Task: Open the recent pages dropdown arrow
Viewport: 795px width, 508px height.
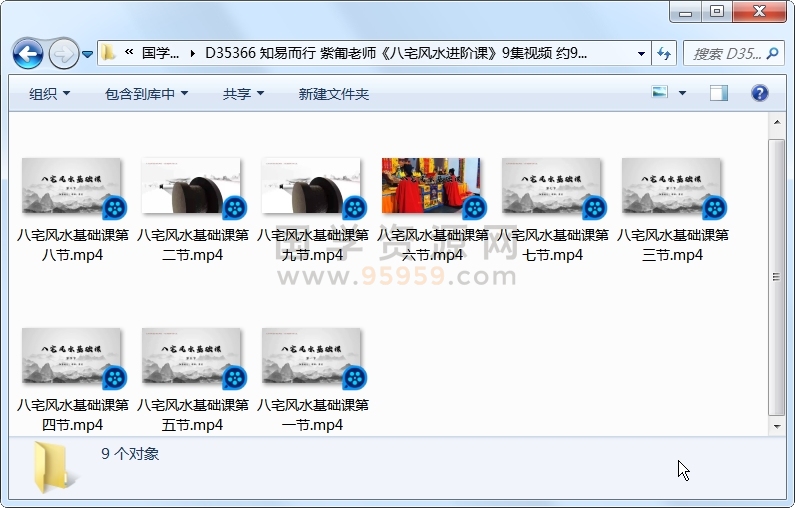Action: point(87,54)
